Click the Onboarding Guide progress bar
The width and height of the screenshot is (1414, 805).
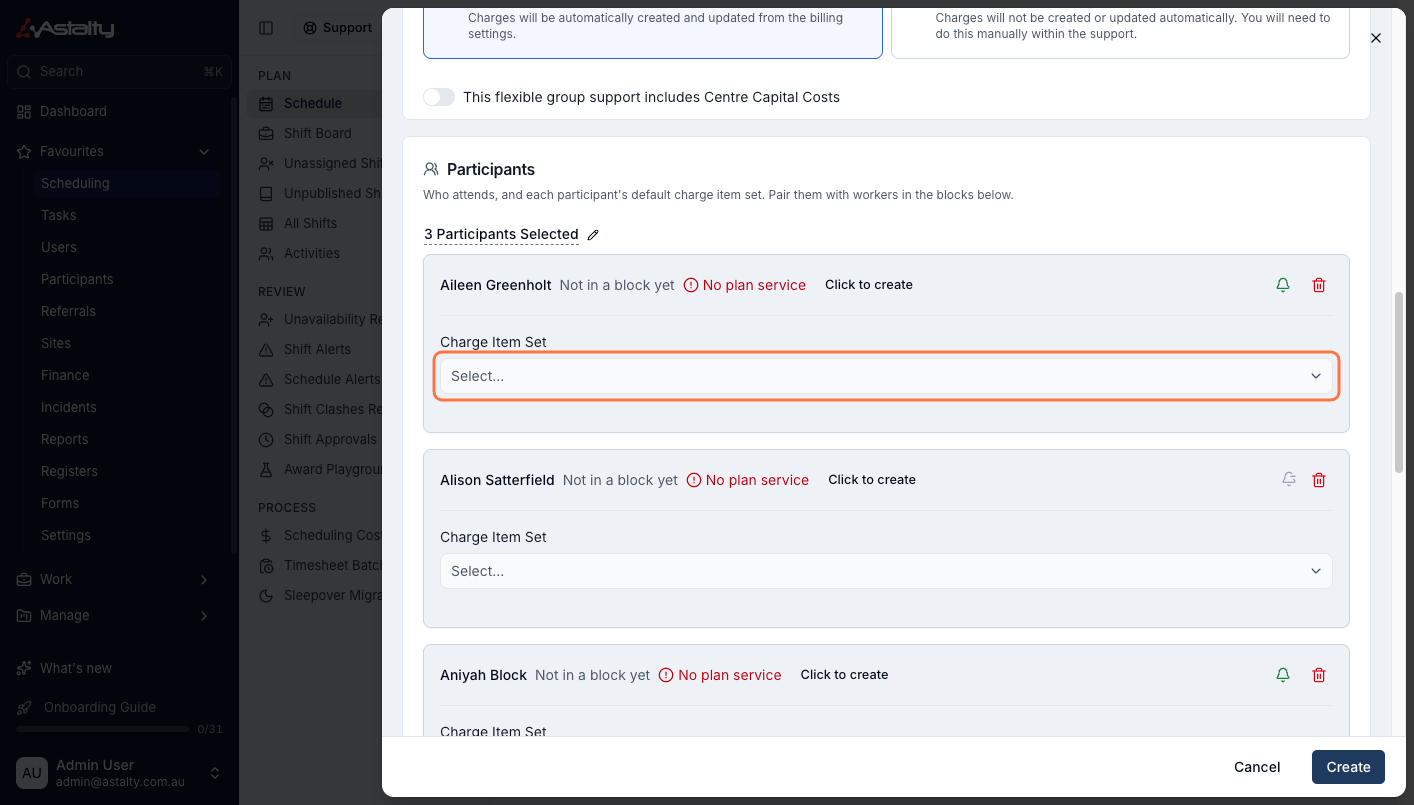click(x=103, y=729)
